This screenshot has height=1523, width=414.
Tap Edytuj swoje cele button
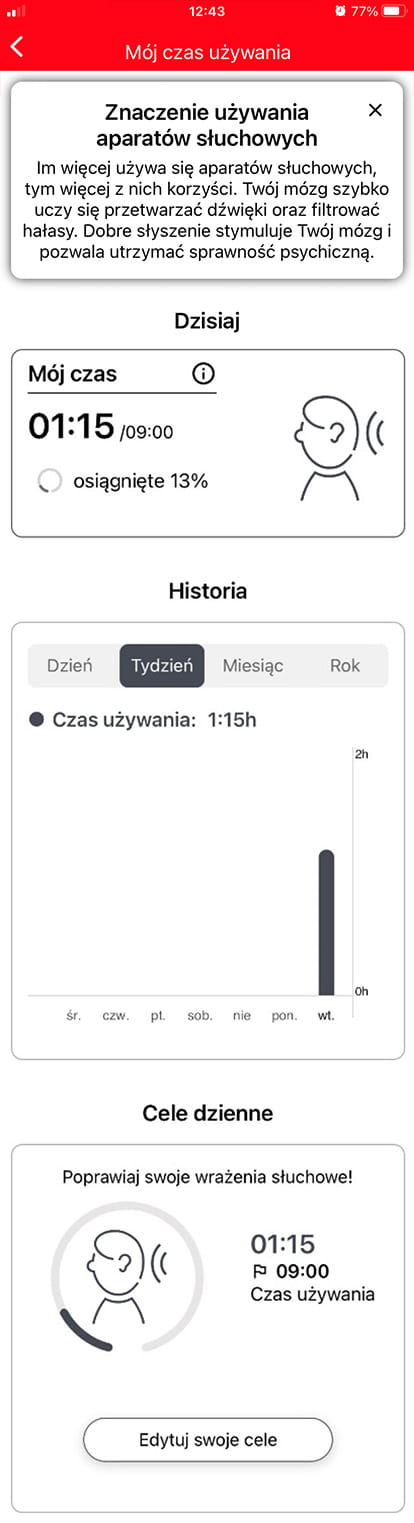[x=207, y=1440]
